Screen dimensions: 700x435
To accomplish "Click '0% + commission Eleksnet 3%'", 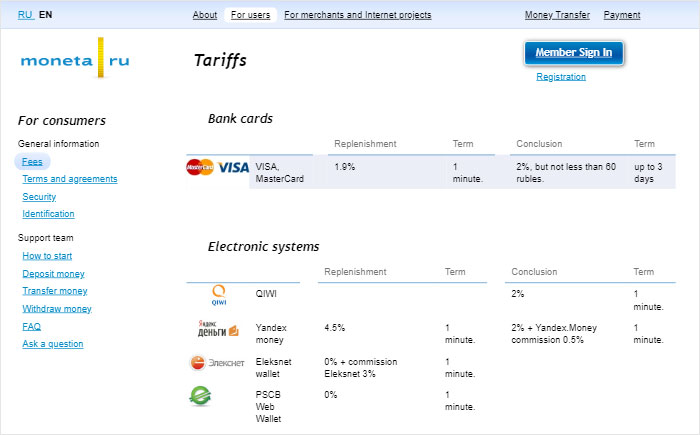I will (x=361, y=368).
